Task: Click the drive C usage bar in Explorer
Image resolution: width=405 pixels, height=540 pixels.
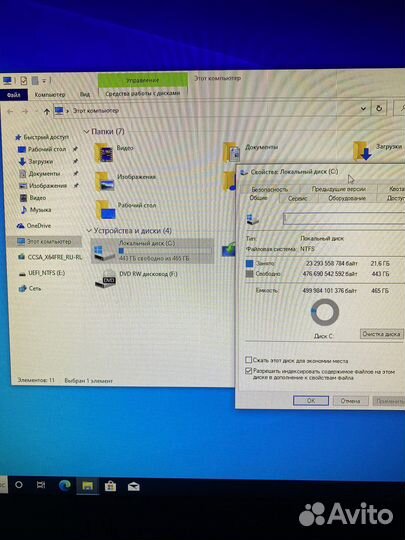Action: (x=165, y=251)
